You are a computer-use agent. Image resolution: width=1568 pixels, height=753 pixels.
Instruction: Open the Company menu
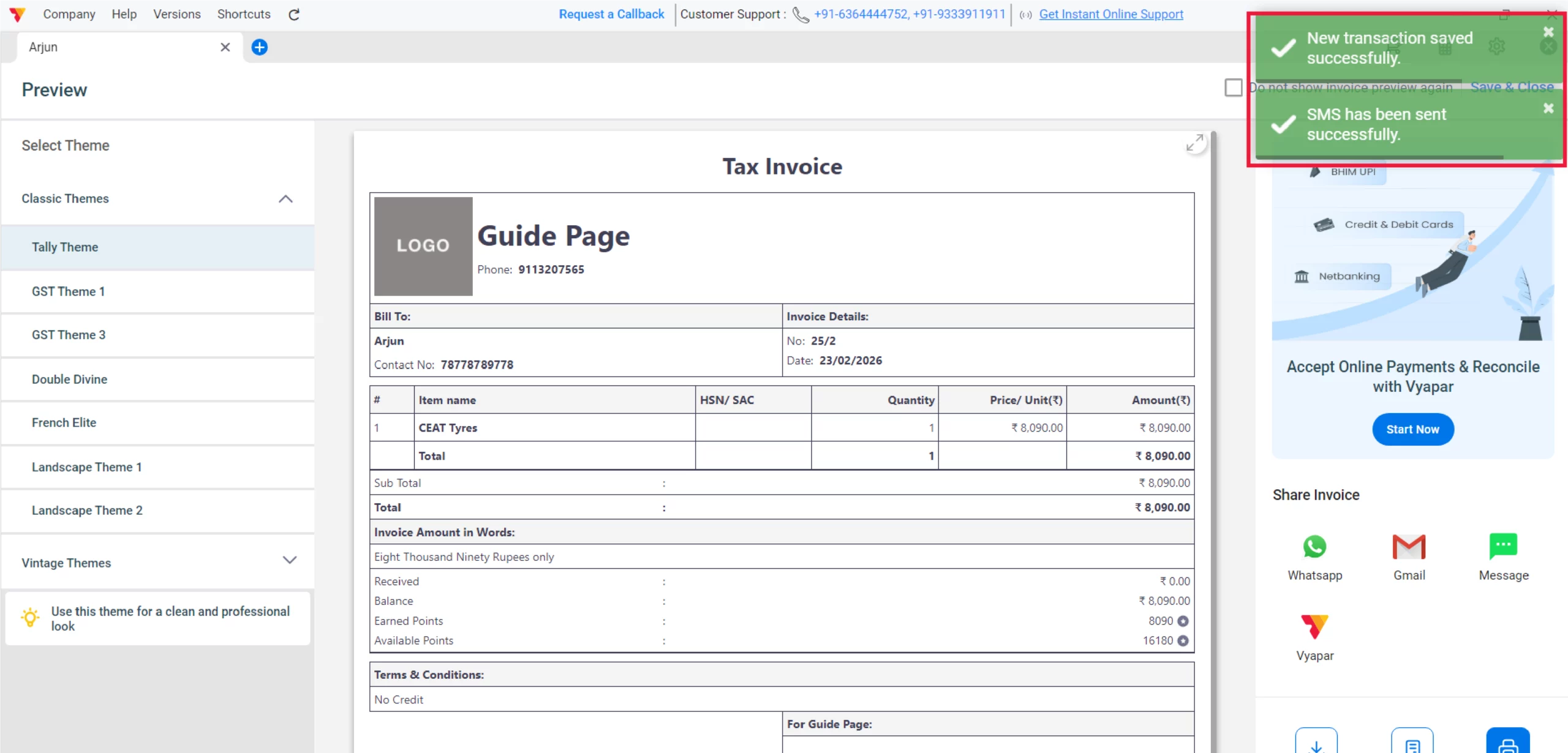(x=69, y=14)
